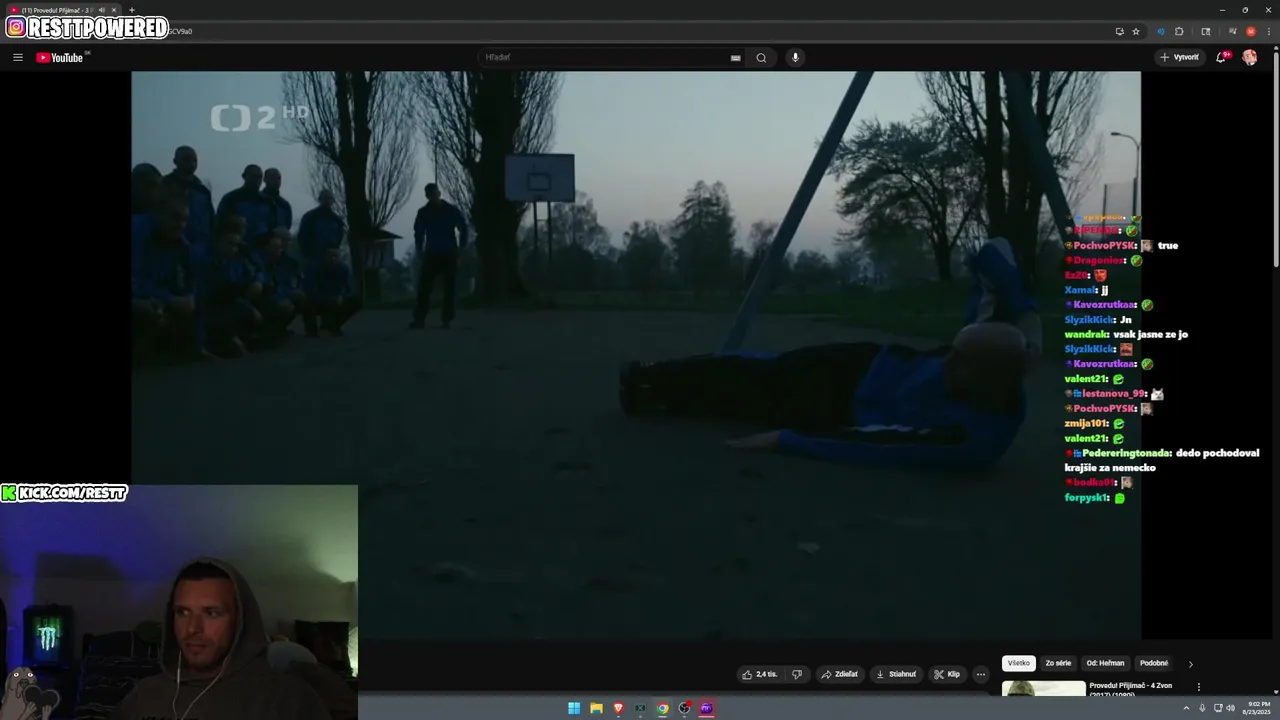Click the Chrome profile avatar

[1250, 31]
